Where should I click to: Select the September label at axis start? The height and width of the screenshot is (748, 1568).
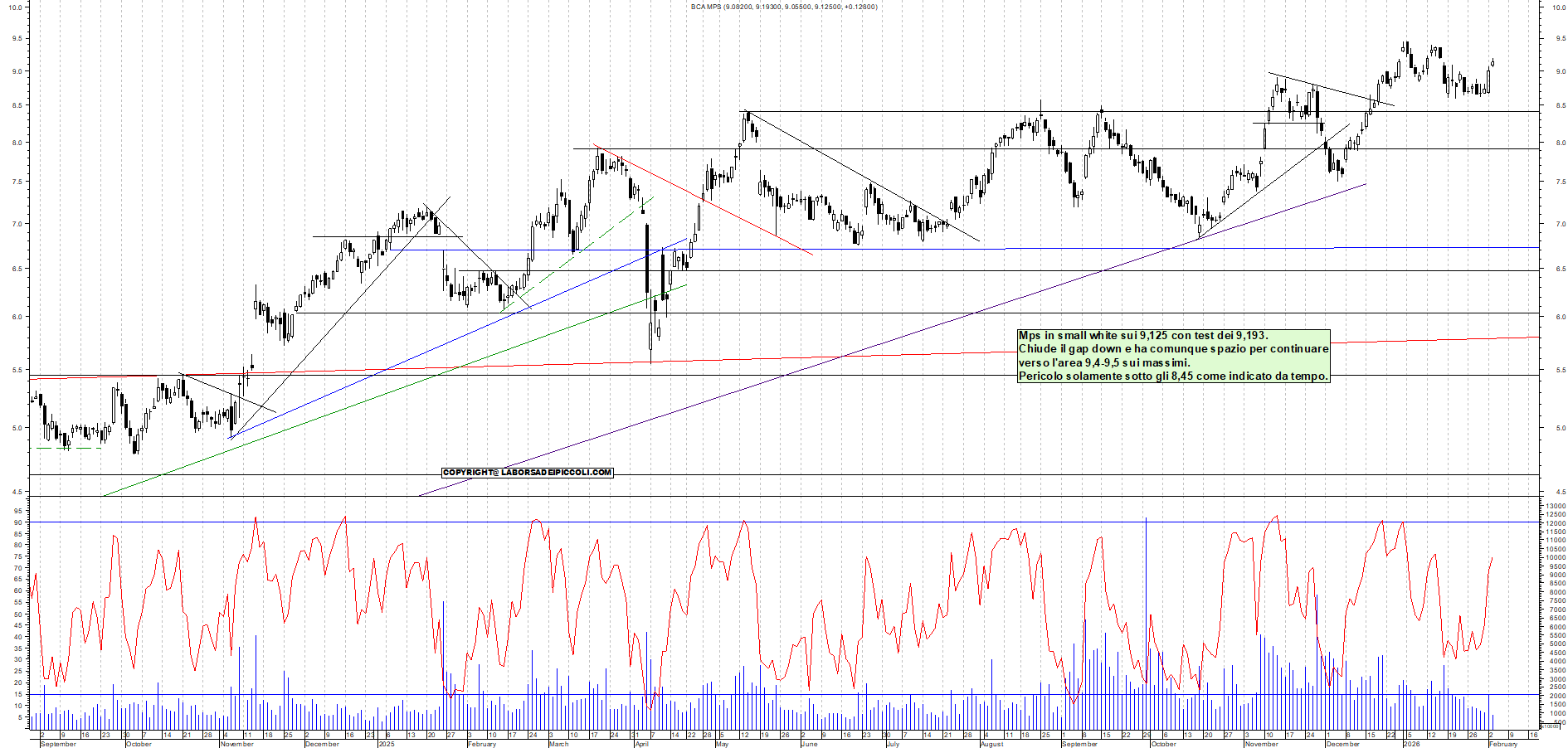pos(58,744)
